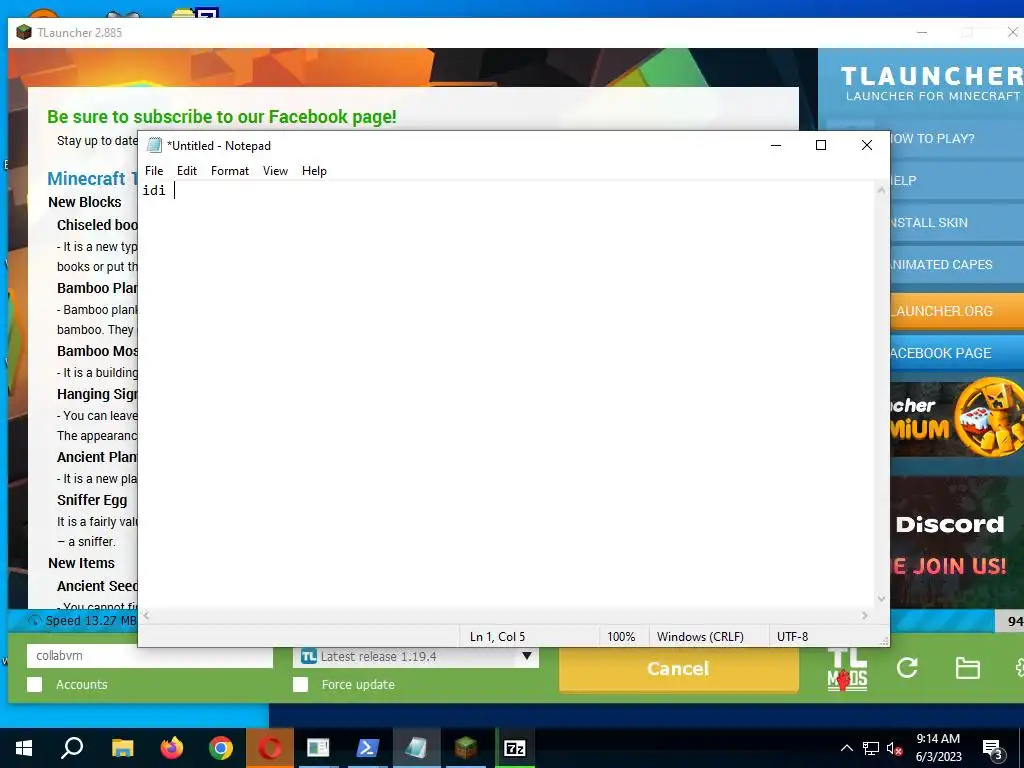Click Notepad horizontal scrollbar left arrow
This screenshot has height=768, width=1024.
pyautogui.click(x=146, y=615)
